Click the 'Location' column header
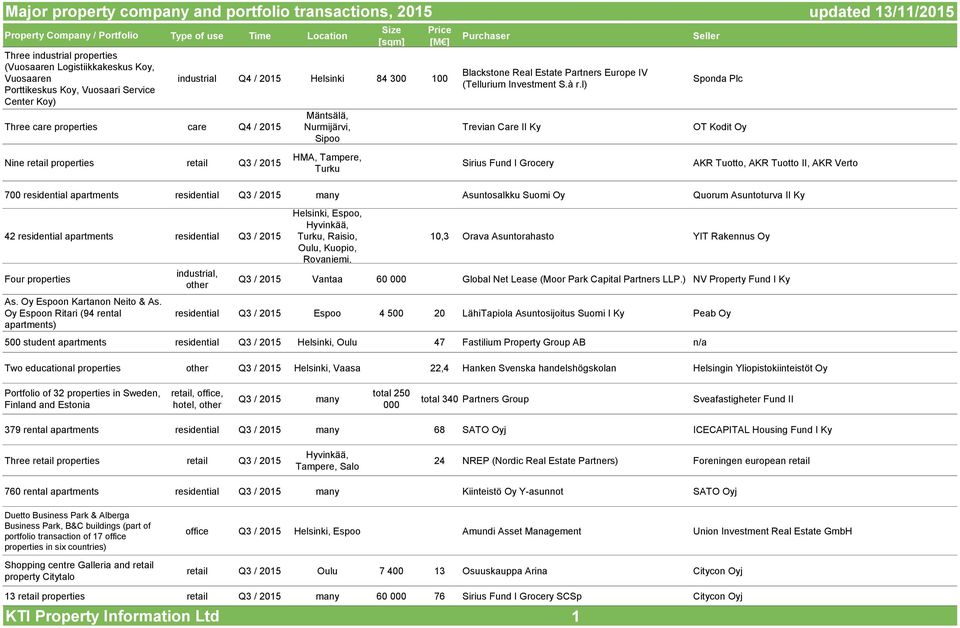This screenshot has height=628, width=960. pos(327,36)
